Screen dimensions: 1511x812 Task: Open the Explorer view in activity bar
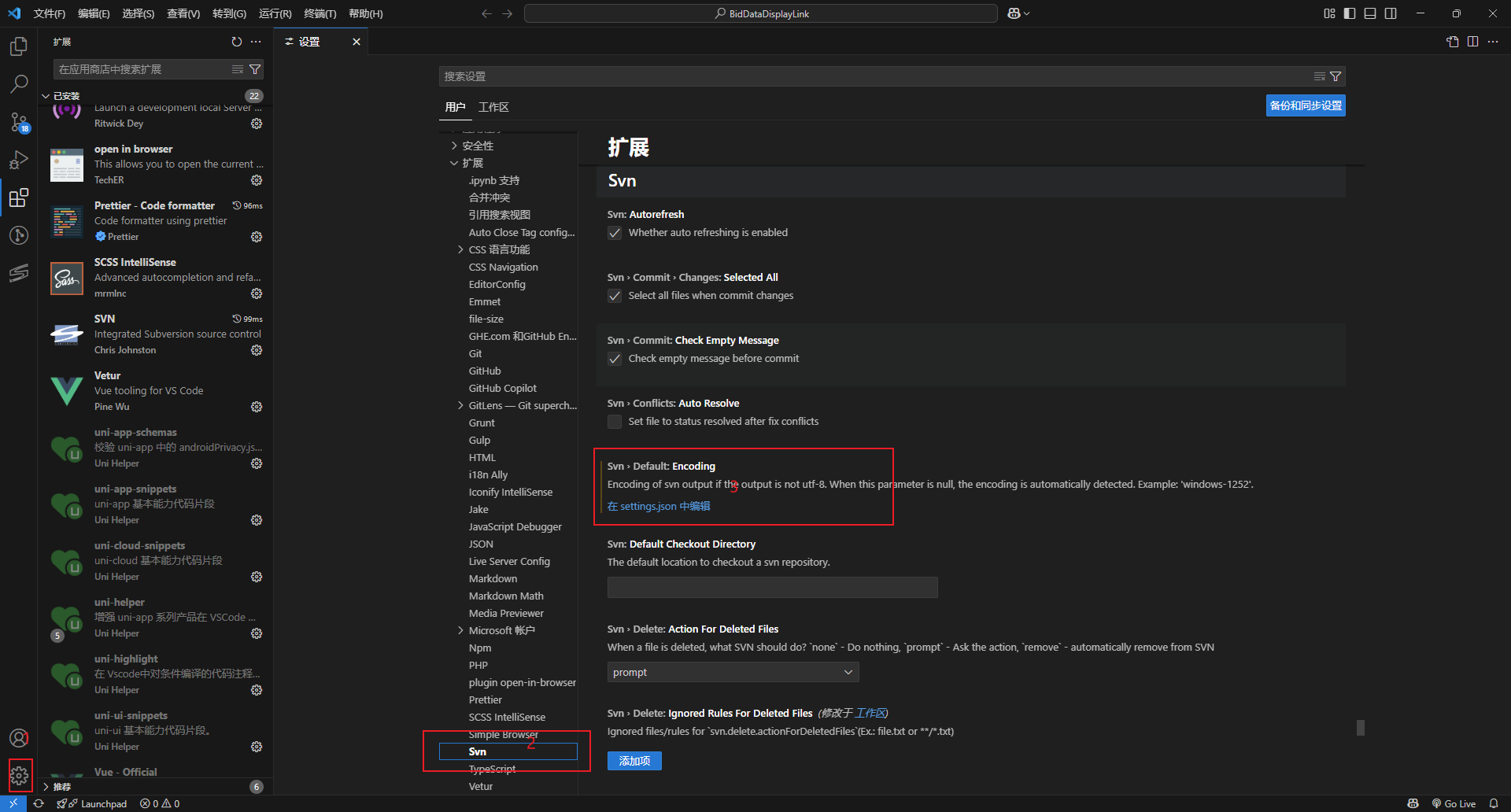pos(19,46)
